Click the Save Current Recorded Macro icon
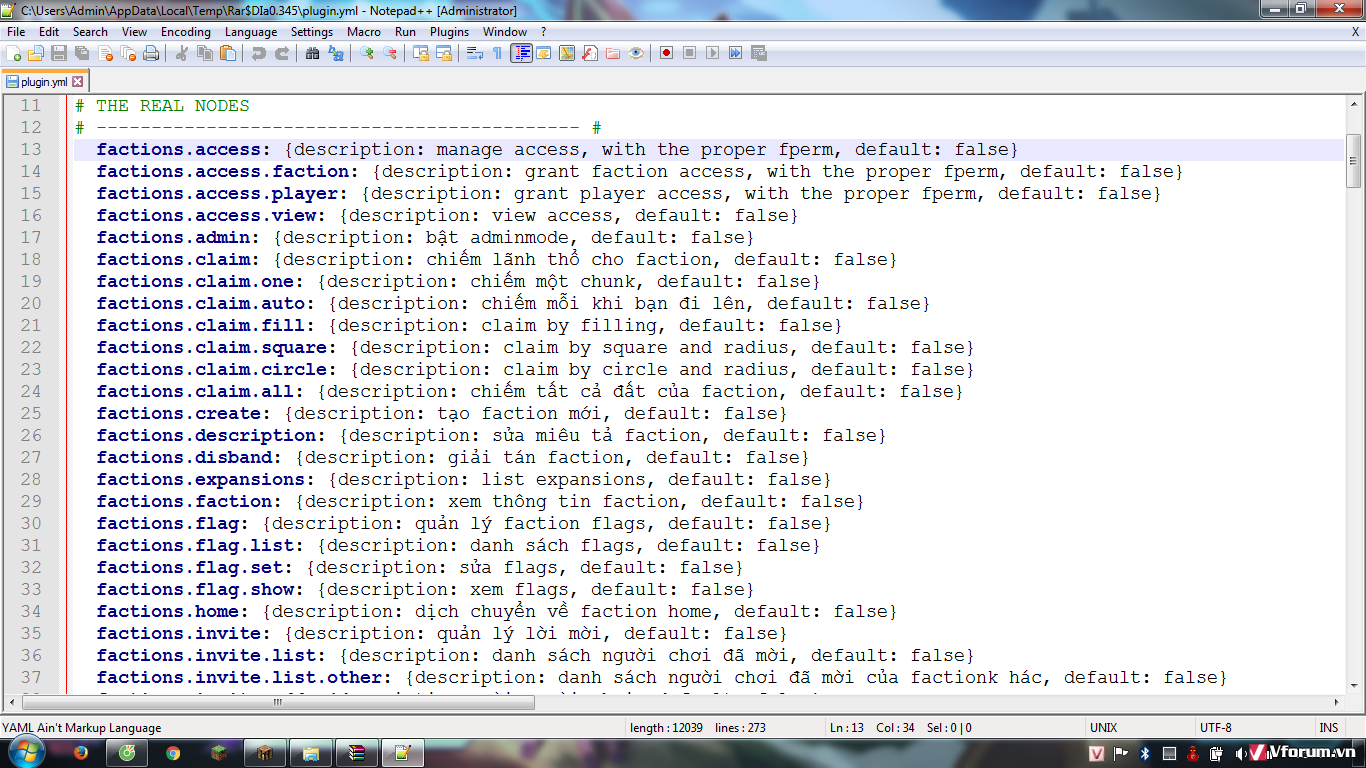The height and width of the screenshot is (768, 1366). coord(759,53)
